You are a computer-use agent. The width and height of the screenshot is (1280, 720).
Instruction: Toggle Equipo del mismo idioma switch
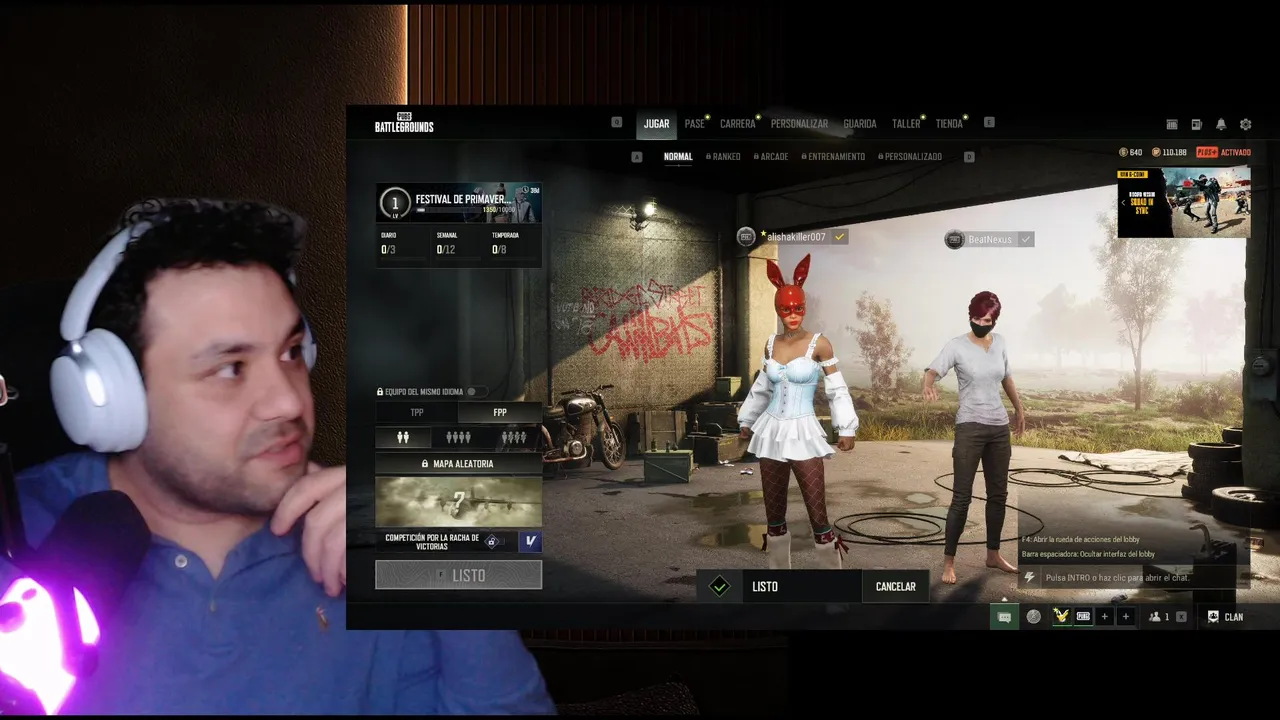tap(476, 392)
